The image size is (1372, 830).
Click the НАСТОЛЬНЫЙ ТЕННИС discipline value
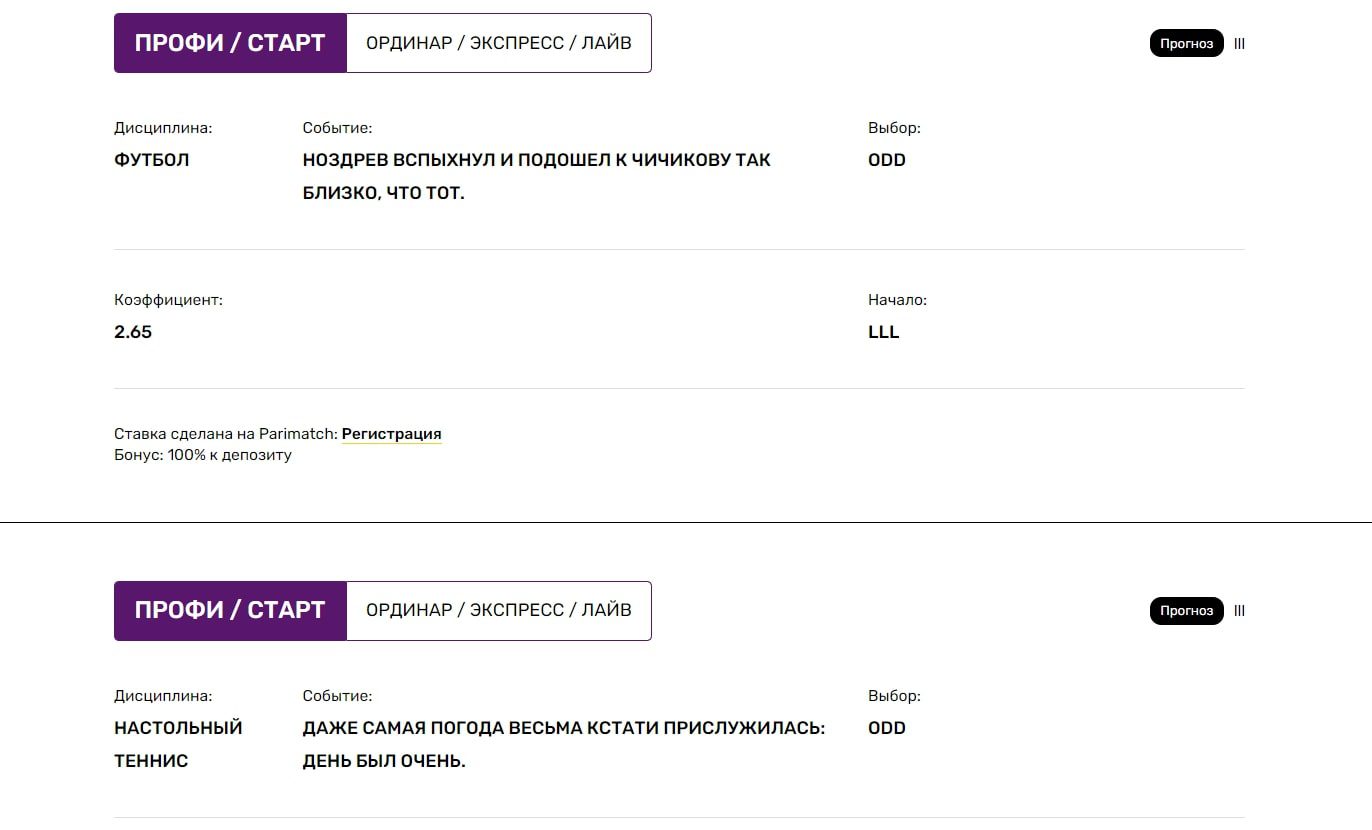[x=178, y=744]
